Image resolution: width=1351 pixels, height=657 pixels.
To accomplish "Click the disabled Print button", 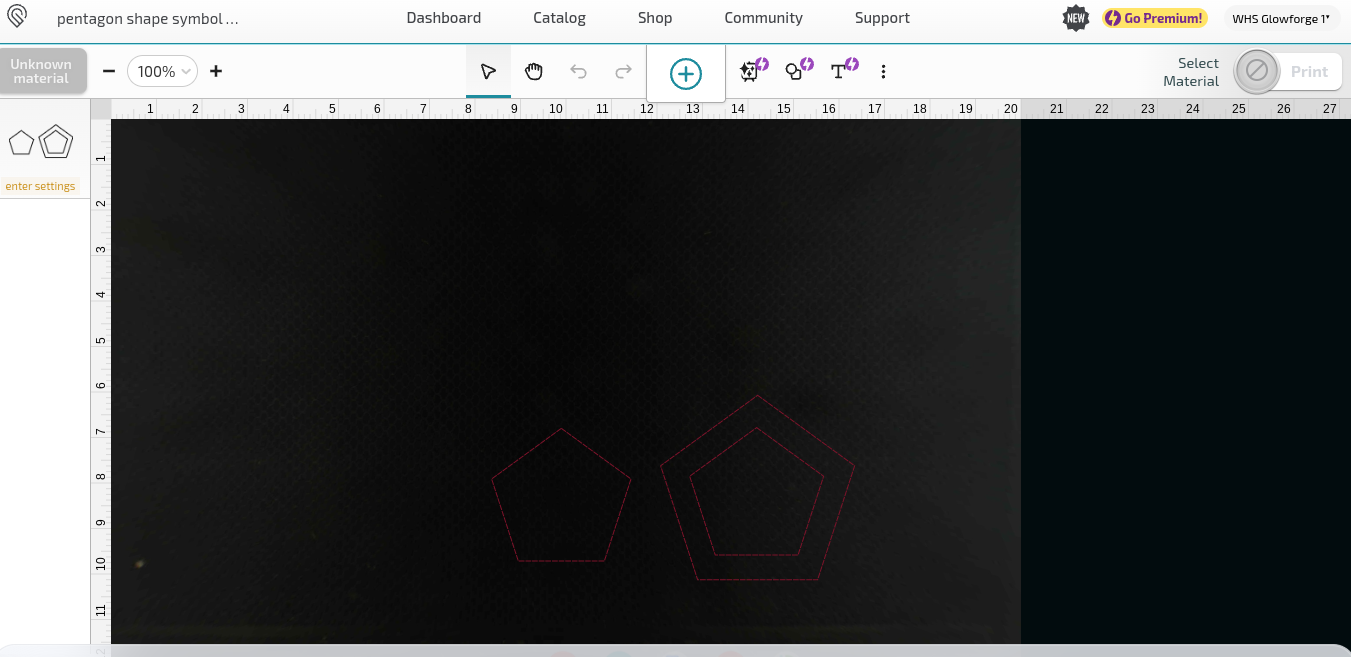I will click(x=1309, y=71).
